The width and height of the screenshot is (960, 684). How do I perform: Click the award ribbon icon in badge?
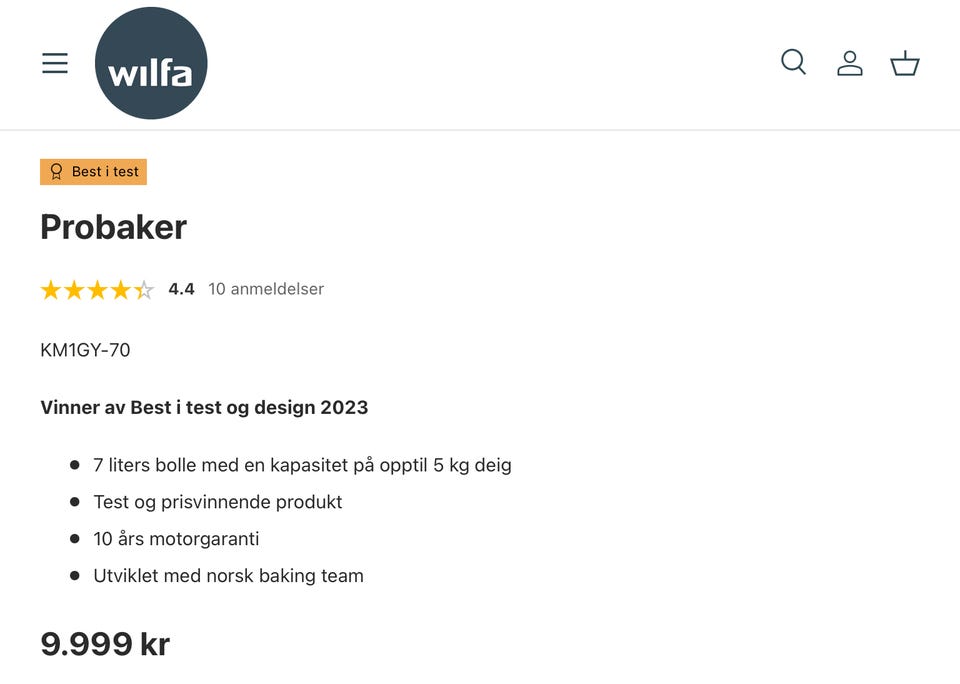(x=56, y=172)
